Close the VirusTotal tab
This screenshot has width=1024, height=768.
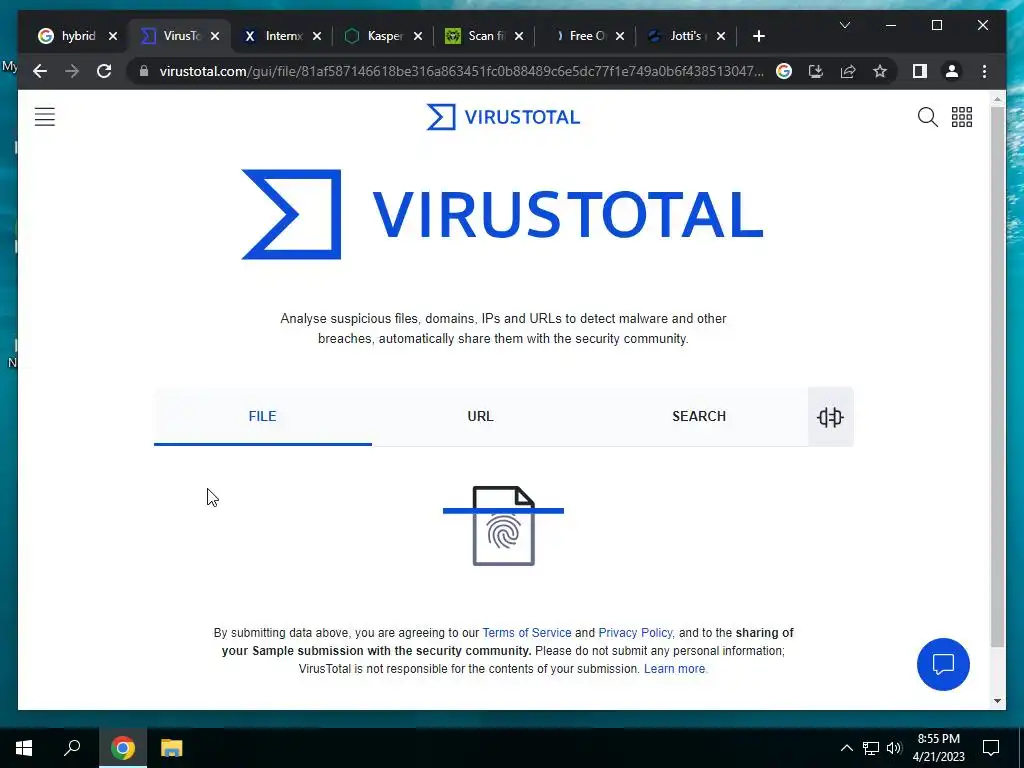click(215, 36)
